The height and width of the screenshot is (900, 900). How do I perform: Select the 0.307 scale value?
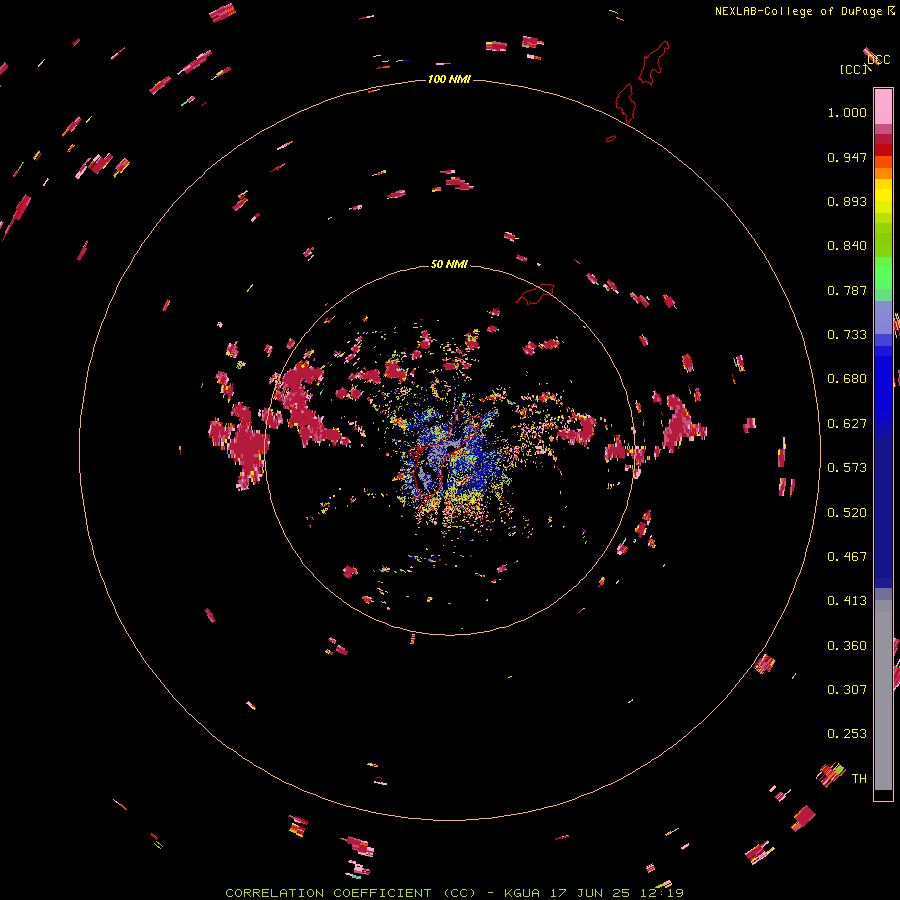pyautogui.click(x=847, y=690)
